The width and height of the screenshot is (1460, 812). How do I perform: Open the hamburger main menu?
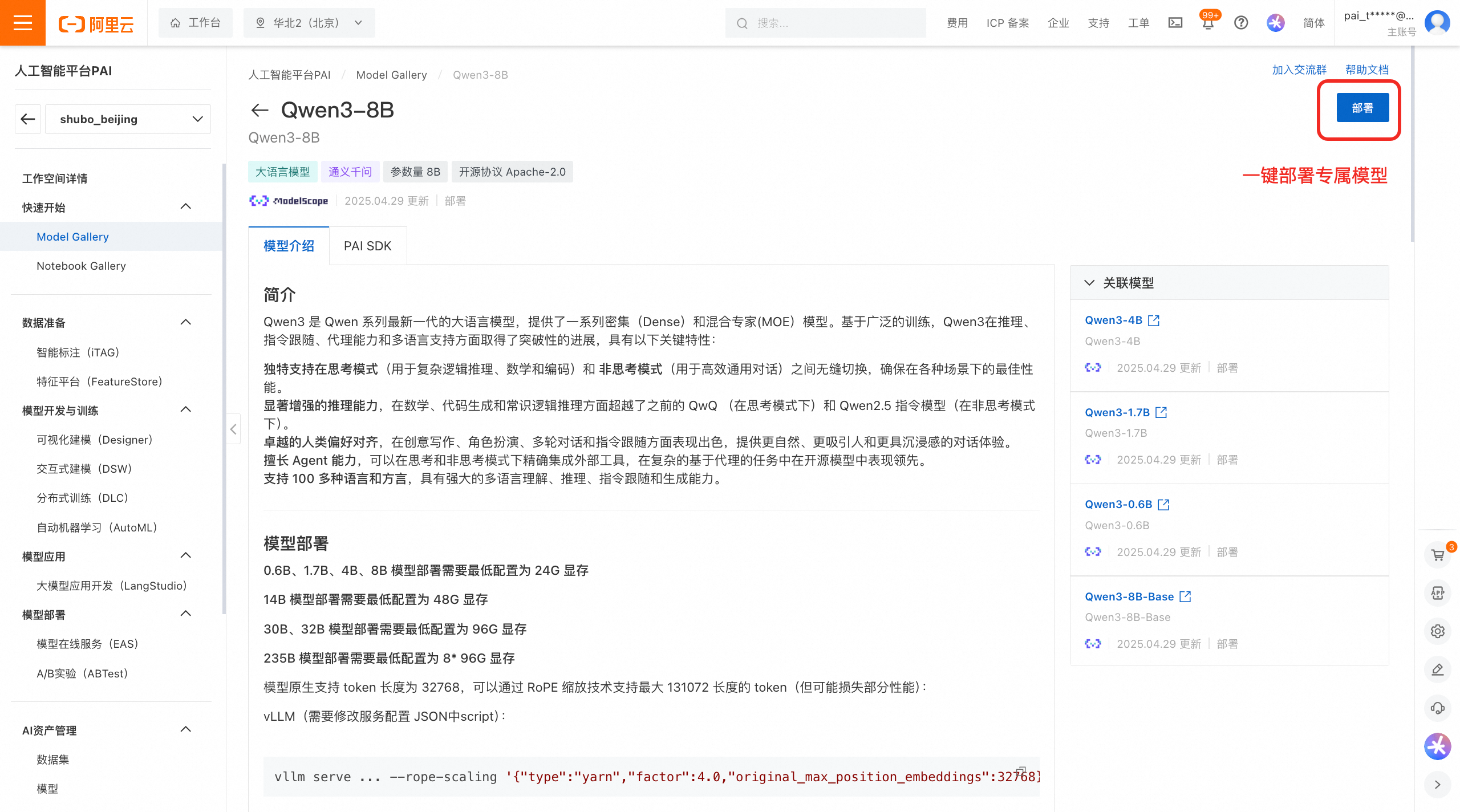(x=23, y=23)
